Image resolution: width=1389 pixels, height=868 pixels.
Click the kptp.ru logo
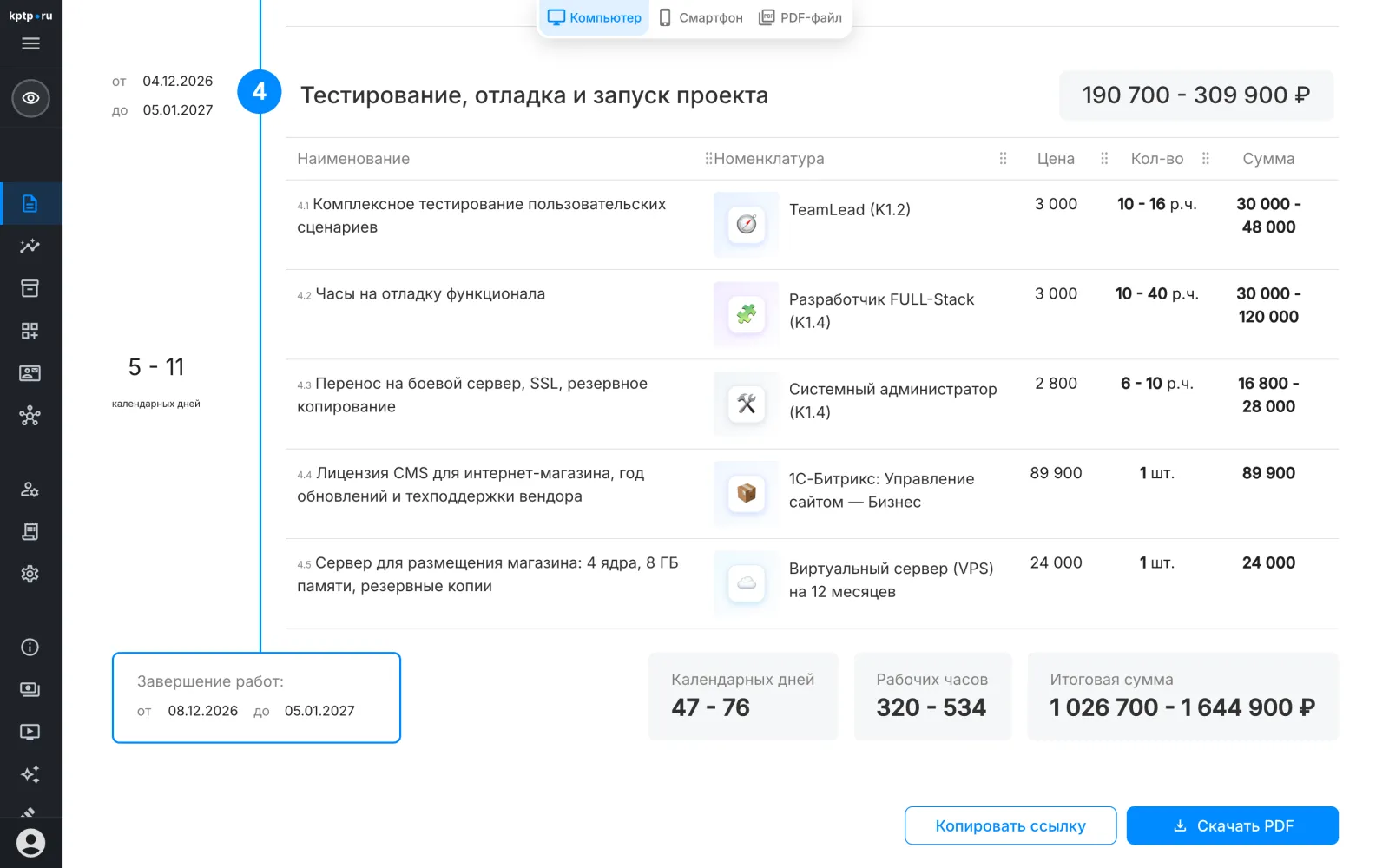tap(30, 16)
